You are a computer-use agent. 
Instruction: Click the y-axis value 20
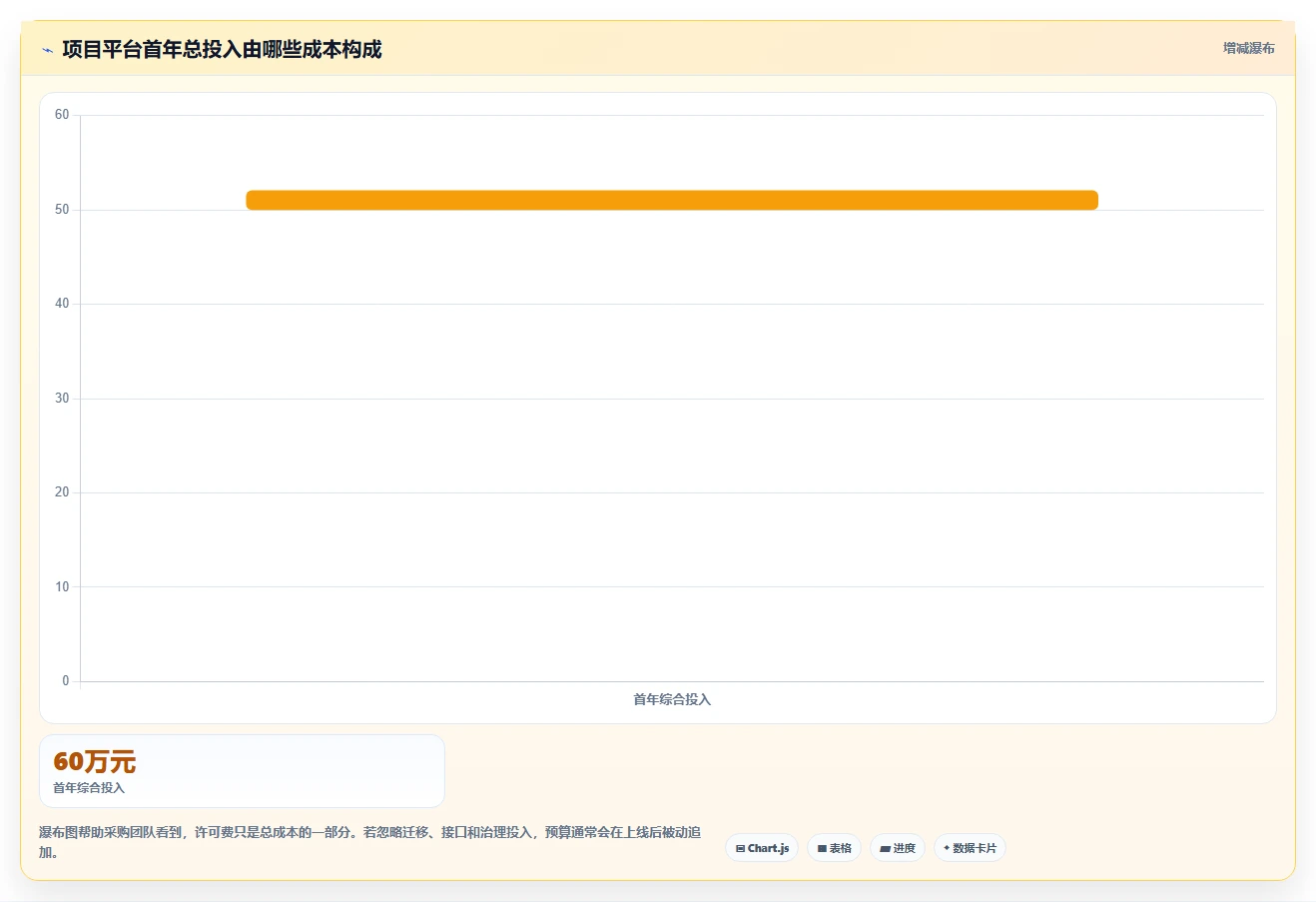pyautogui.click(x=62, y=492)
